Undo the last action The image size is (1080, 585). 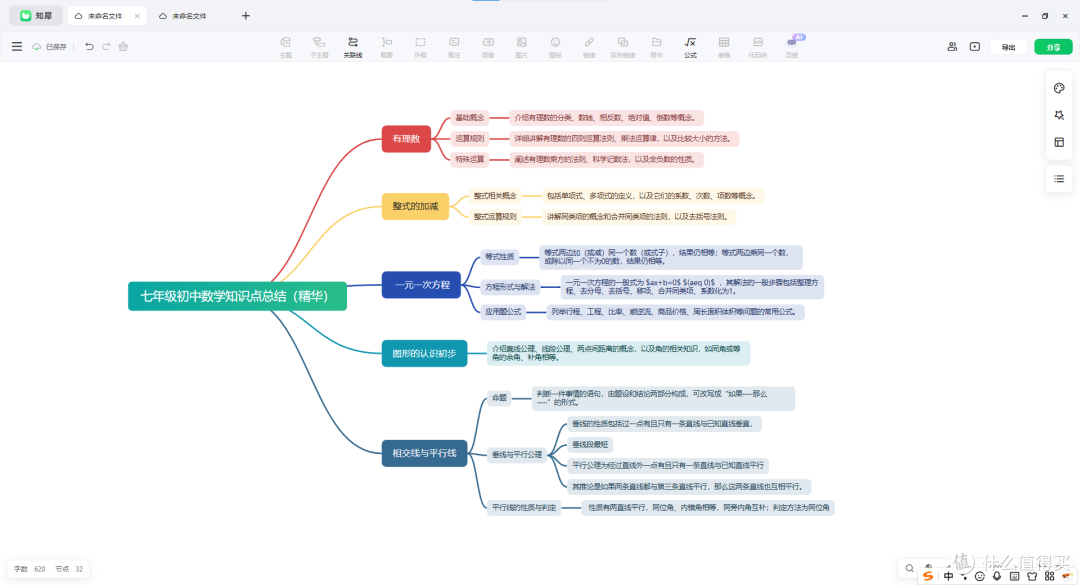89,46
